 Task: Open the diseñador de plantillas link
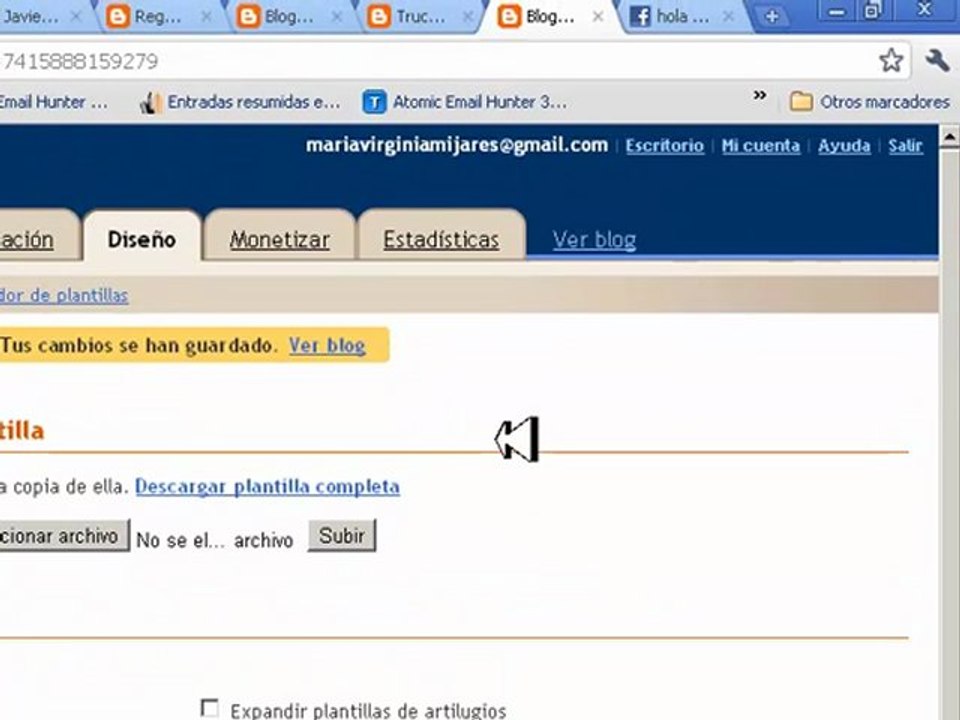coord(64,295)
